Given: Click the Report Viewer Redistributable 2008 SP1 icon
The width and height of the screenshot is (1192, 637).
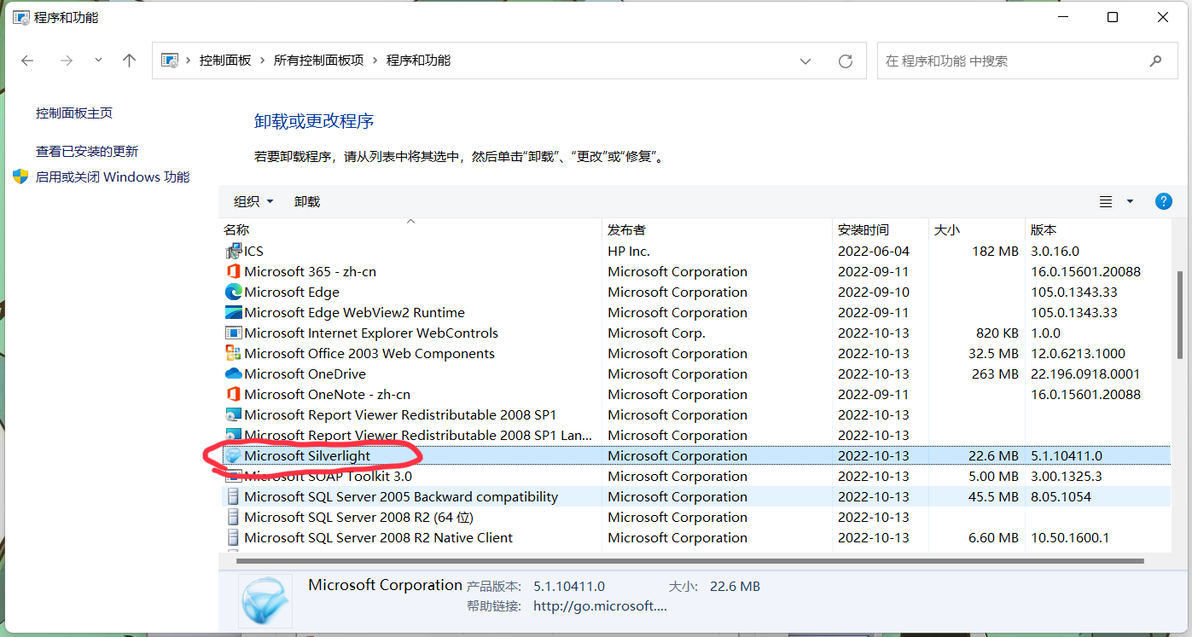Looking at the screenshot, I should pyautogui.click(x=233, y=415).
